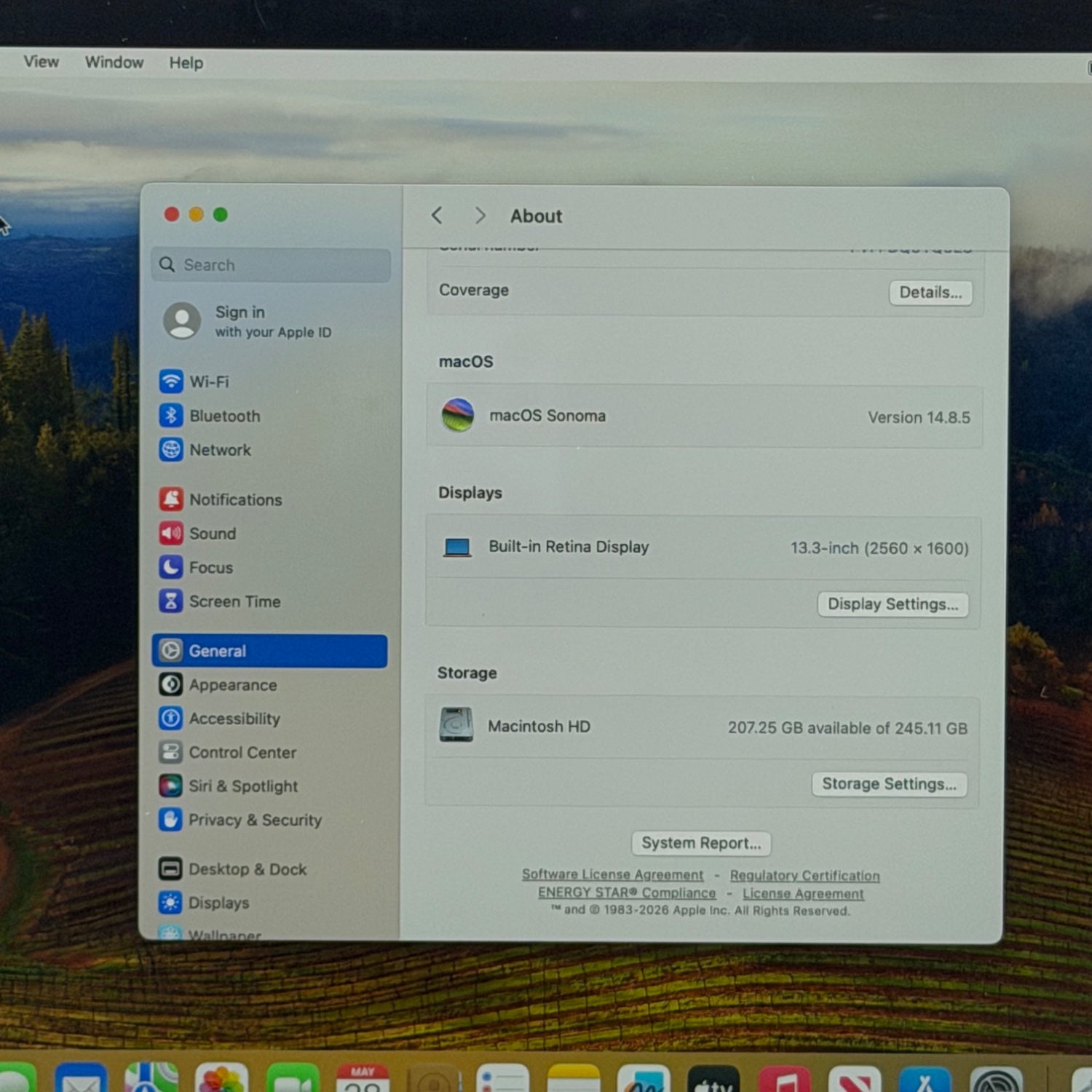Click the System Report button
1092x1092 pixels.
click(701, 843)
